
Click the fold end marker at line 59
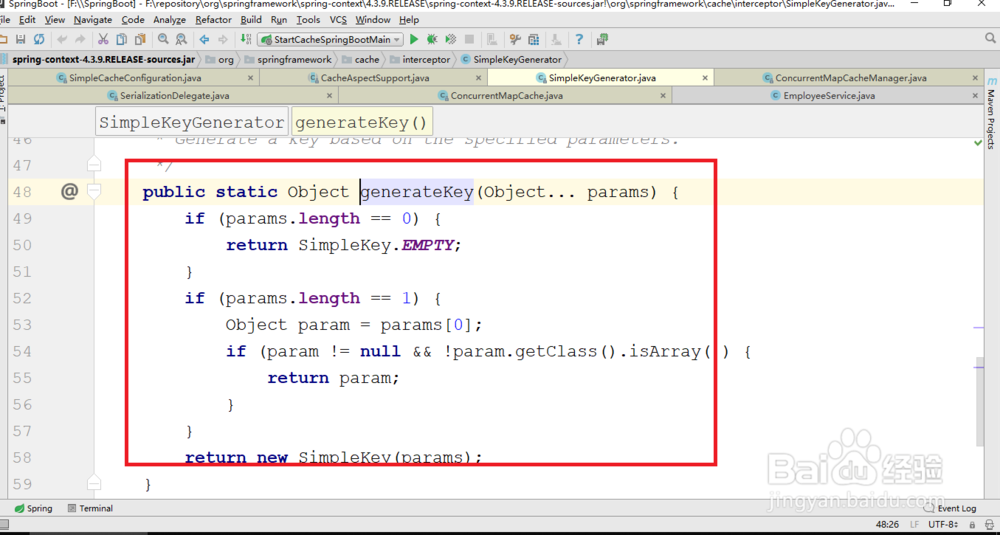pos(93,483)
